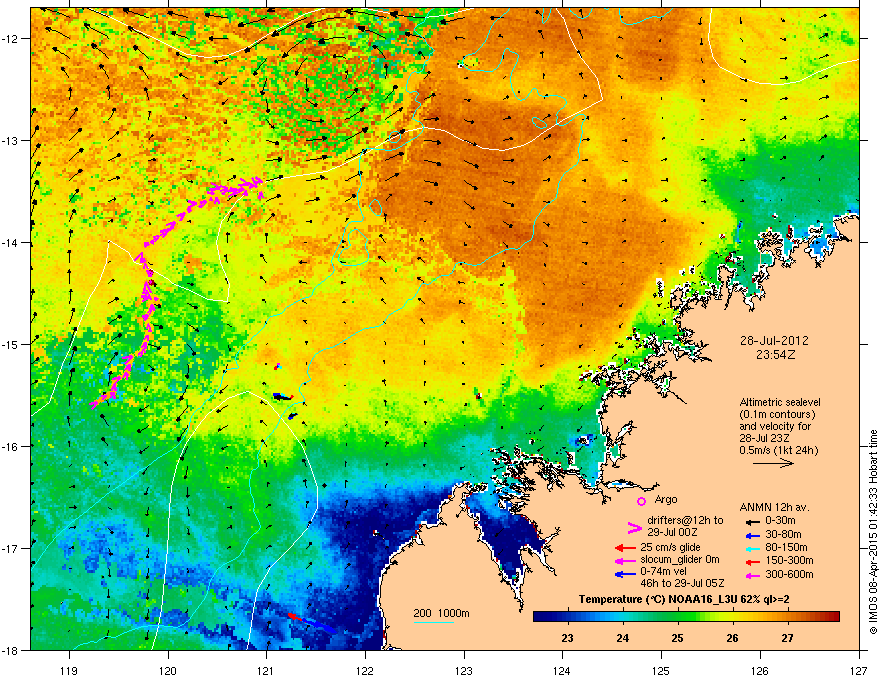
Task: Click the temperature color bar
Action: coord(686,617)
